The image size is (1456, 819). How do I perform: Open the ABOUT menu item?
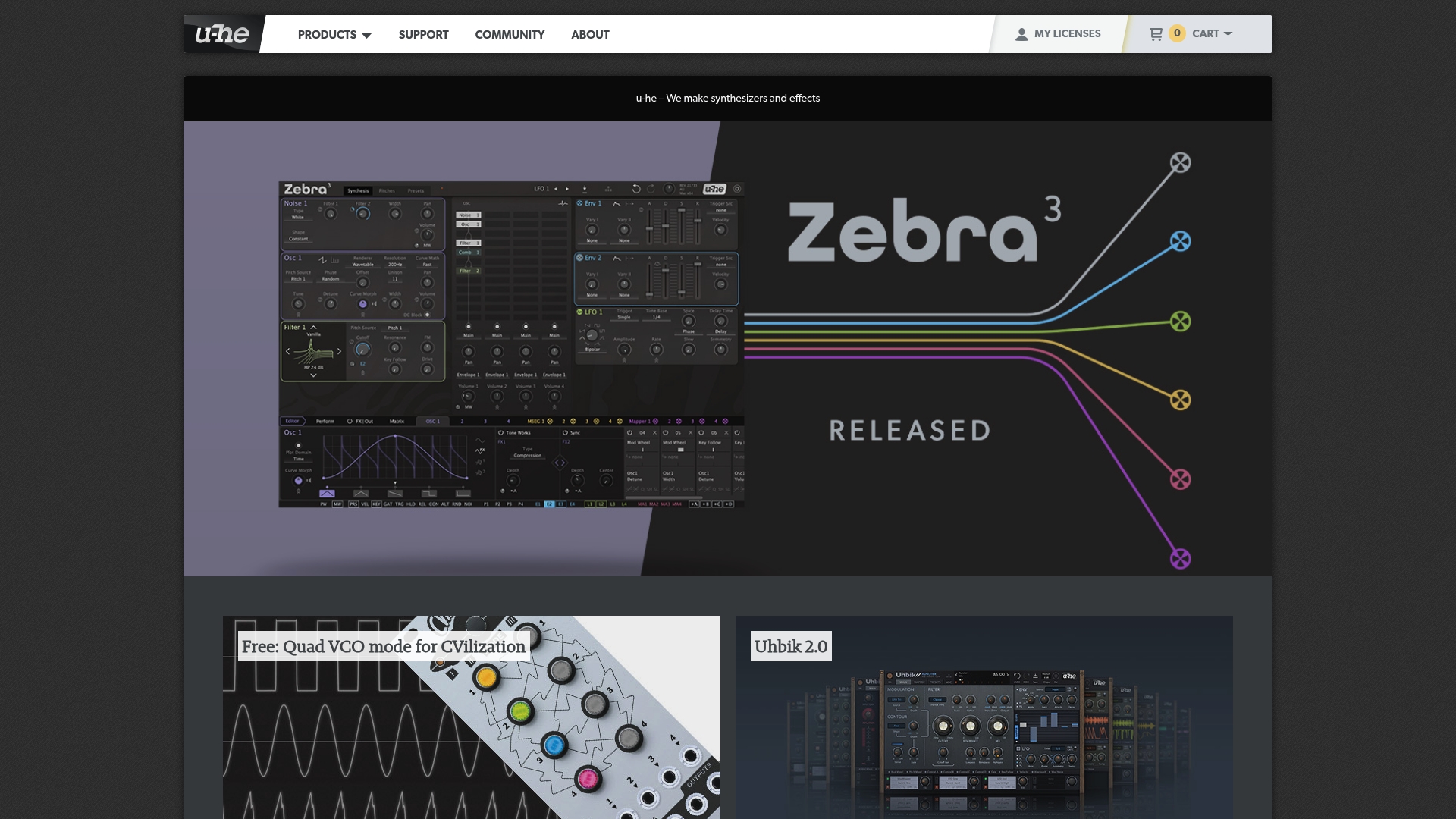click(x=590, y=35)
